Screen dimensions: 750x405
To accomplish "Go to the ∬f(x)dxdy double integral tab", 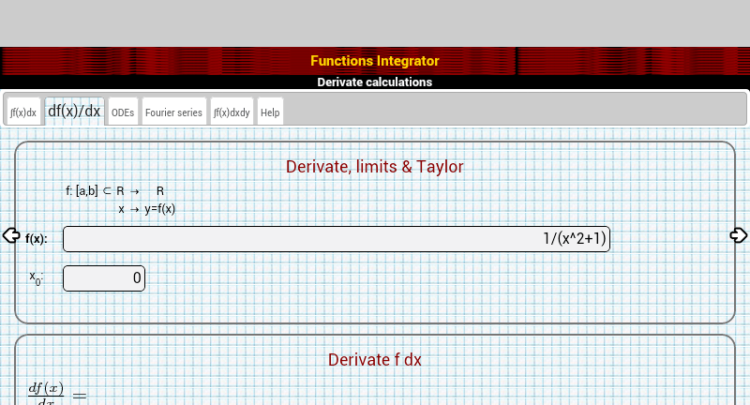I will point(231,112).
